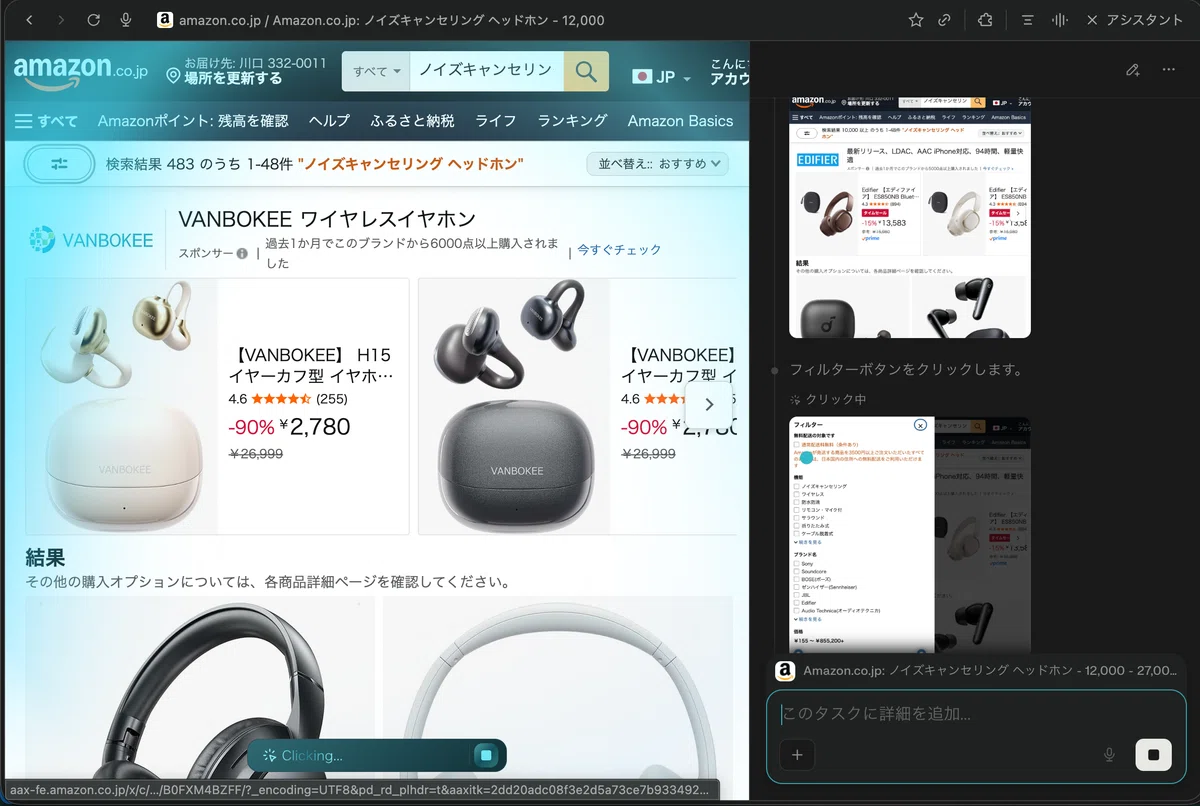Click the Amazon search text field
The height and width of the screenshot is (806, 1200).
click(x=487, y=71)
